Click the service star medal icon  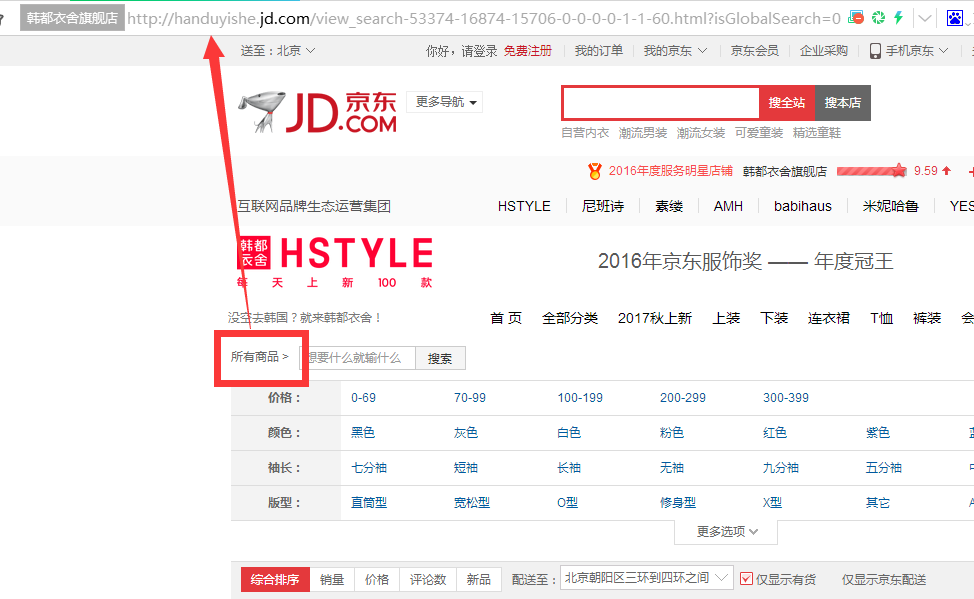coord(595,171)
